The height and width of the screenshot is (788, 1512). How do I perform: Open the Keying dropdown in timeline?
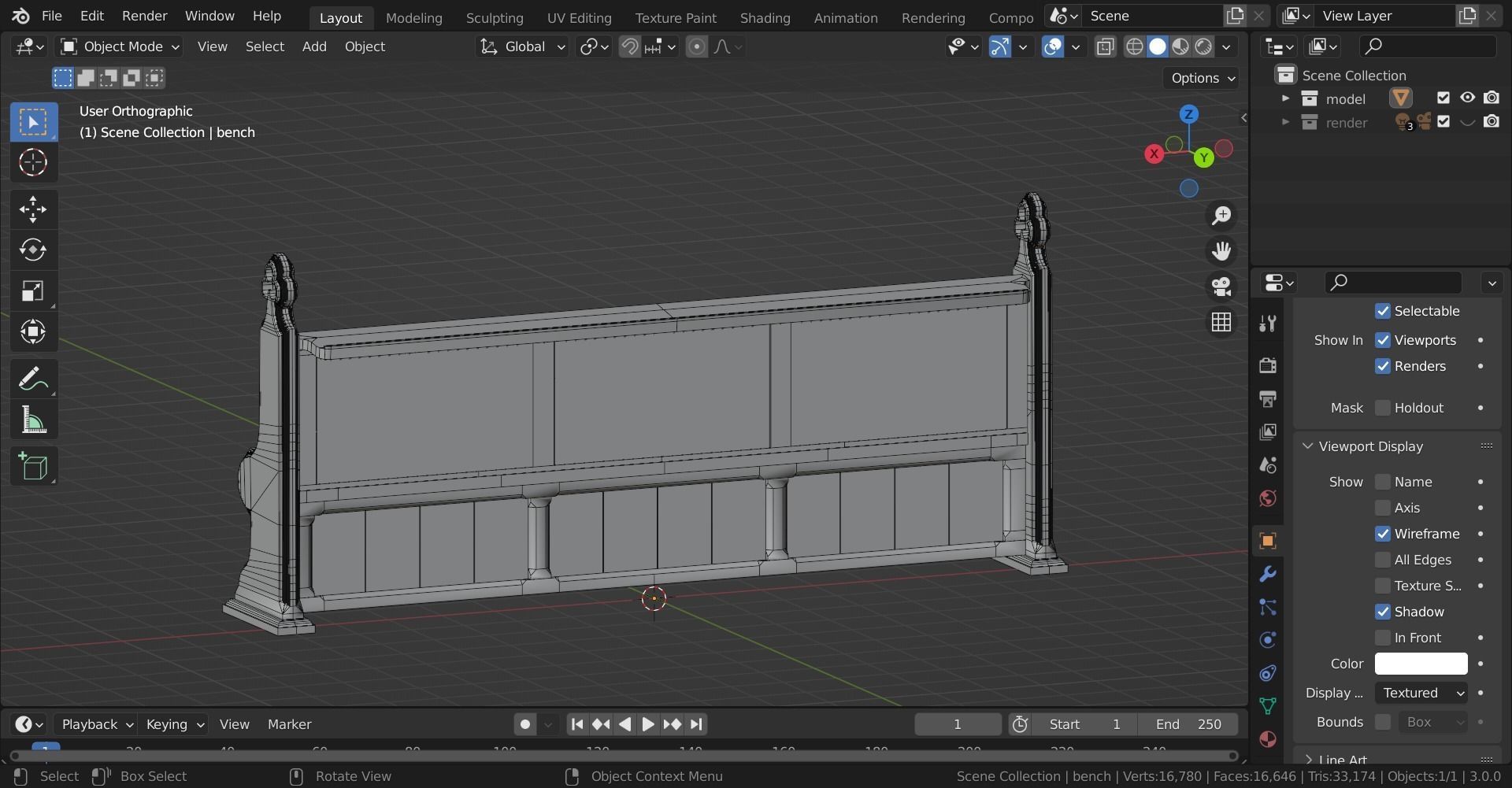(174, 724)
